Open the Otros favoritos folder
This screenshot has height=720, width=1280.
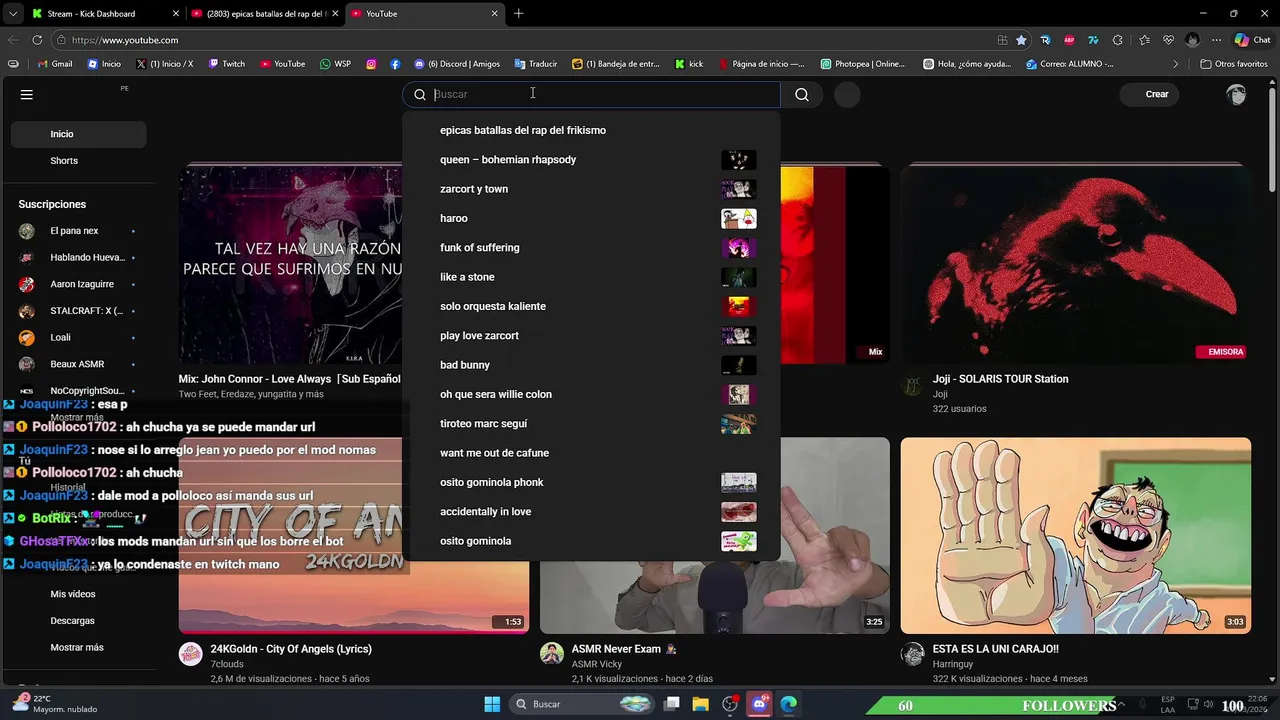(1234, 64)
